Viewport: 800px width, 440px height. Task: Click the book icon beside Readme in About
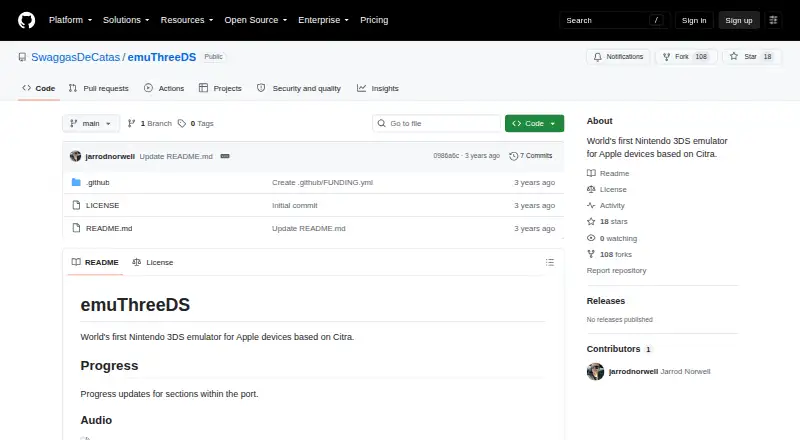pyautogui.click(x=591, y=173)
